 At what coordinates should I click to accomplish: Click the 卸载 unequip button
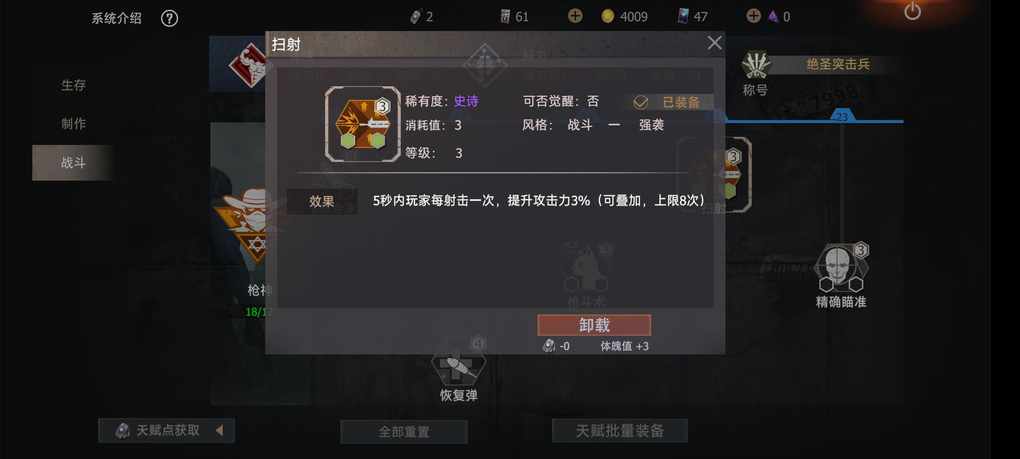594,325
